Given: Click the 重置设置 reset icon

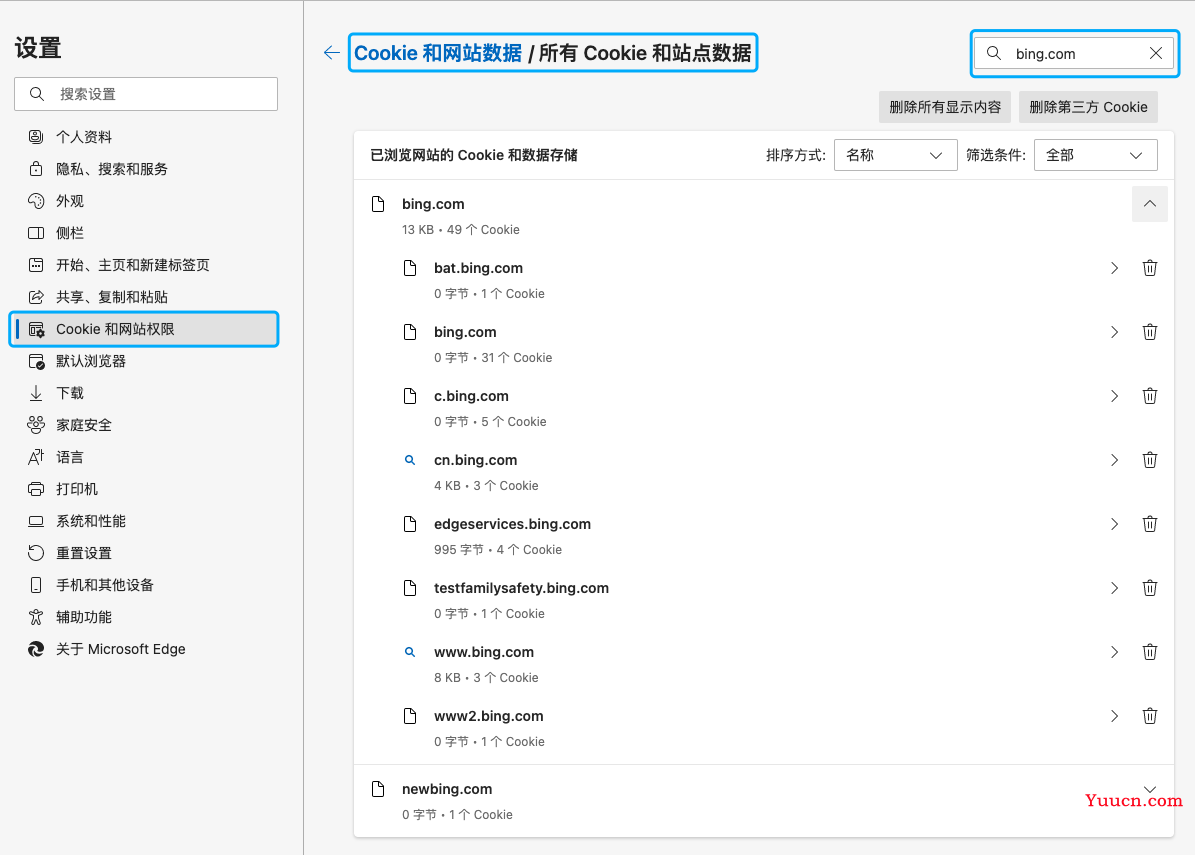Looking at the screenshot, I should [36, 553].
